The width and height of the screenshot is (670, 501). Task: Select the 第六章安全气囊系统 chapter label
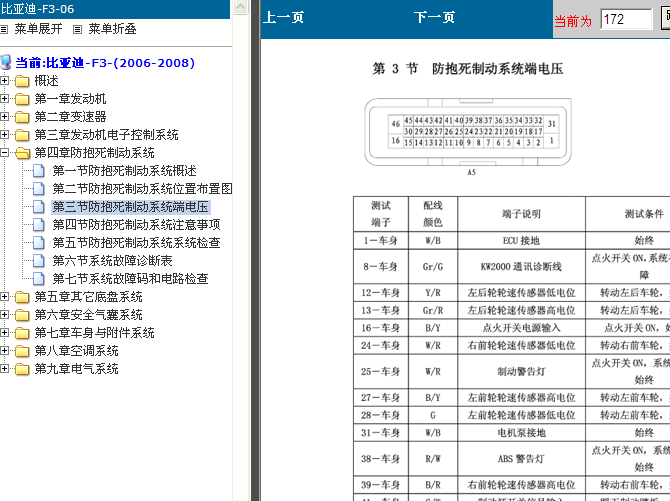(x=88, y=315)
